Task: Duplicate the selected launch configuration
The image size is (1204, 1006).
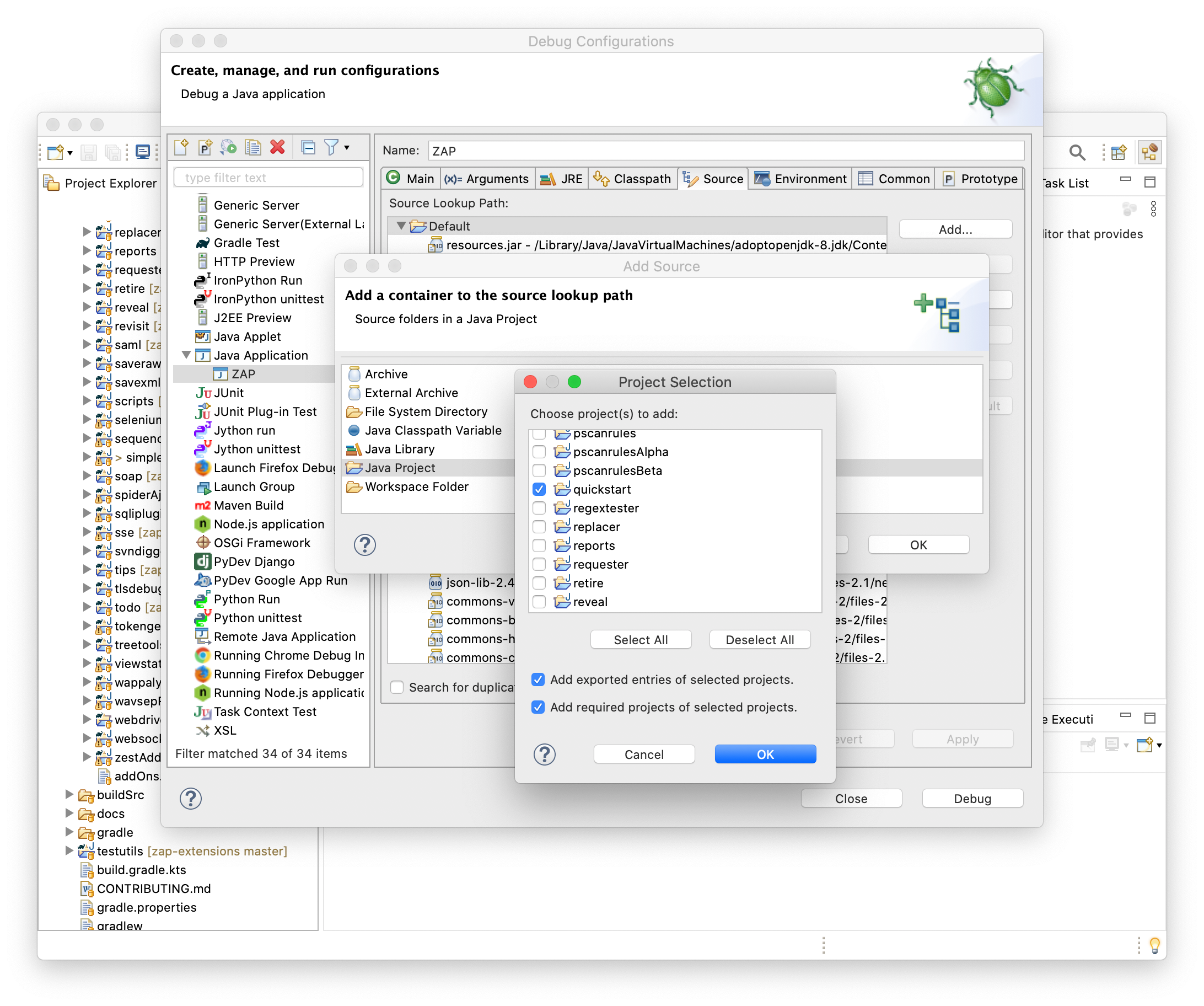Action: point(252,147)
